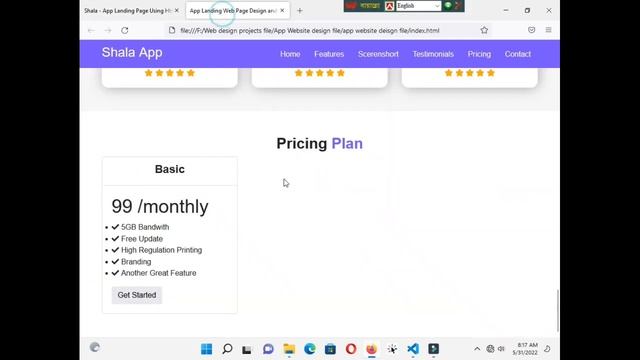This screenshot has width=640, height=360.
Task: Open network settings from system tray
Action: click(x=490, y=349)
